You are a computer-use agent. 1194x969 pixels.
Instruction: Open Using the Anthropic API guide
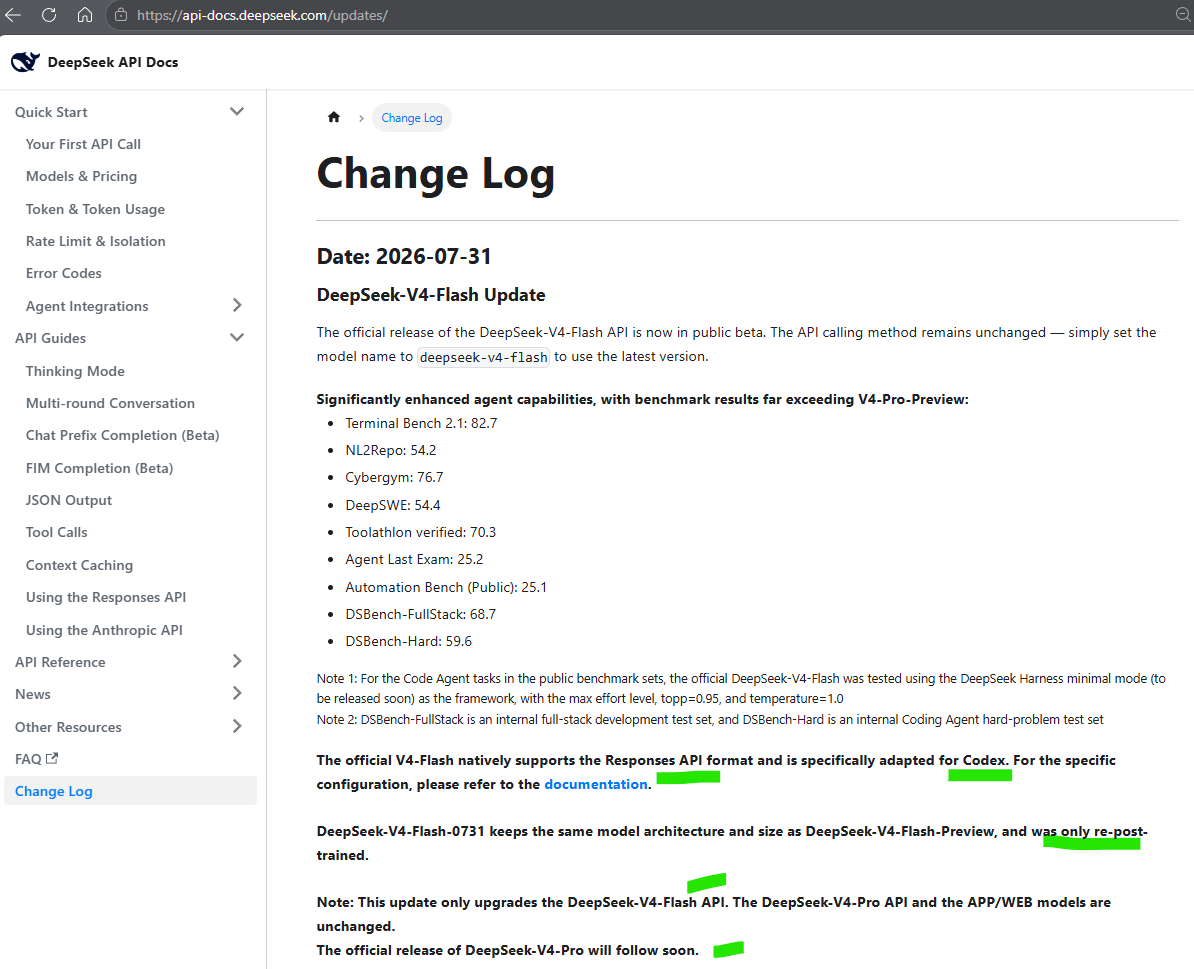(104, 630)
